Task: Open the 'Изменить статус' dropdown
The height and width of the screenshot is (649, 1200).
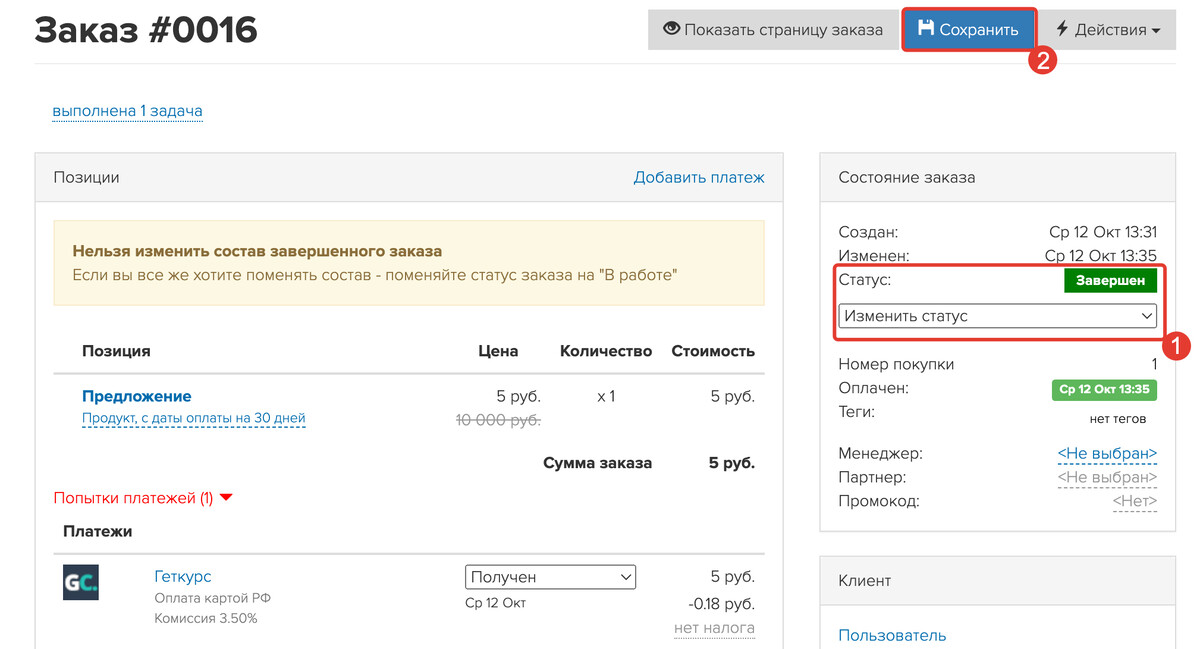Action: 997,316
